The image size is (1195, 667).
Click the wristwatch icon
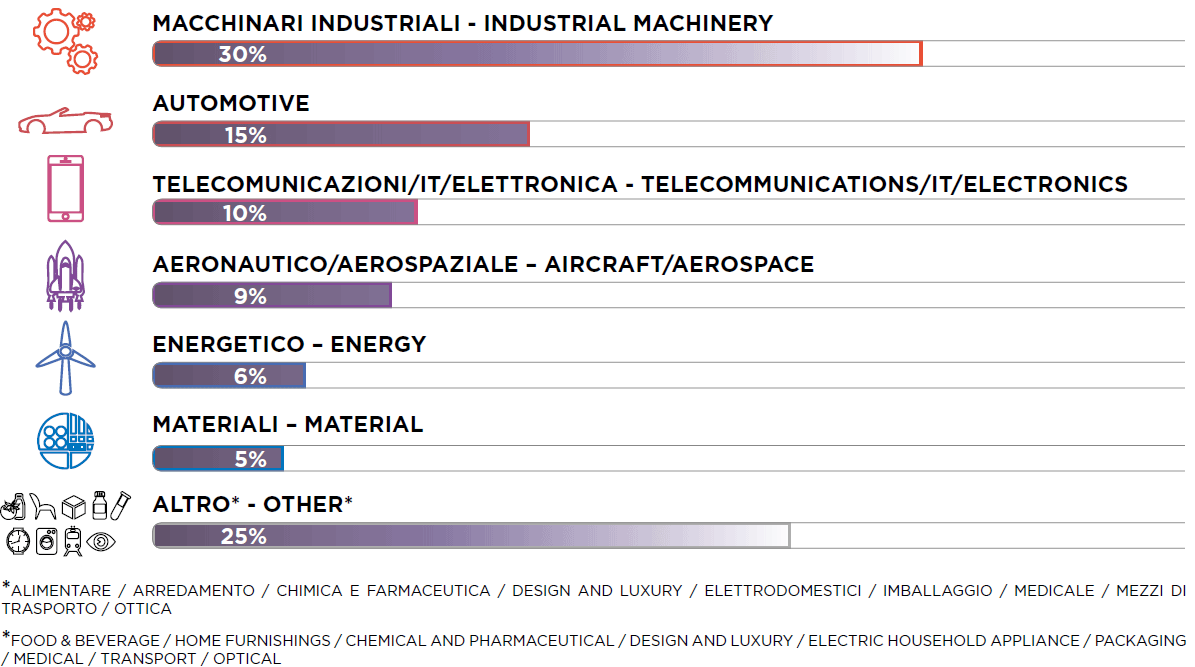tap(18, 541)
